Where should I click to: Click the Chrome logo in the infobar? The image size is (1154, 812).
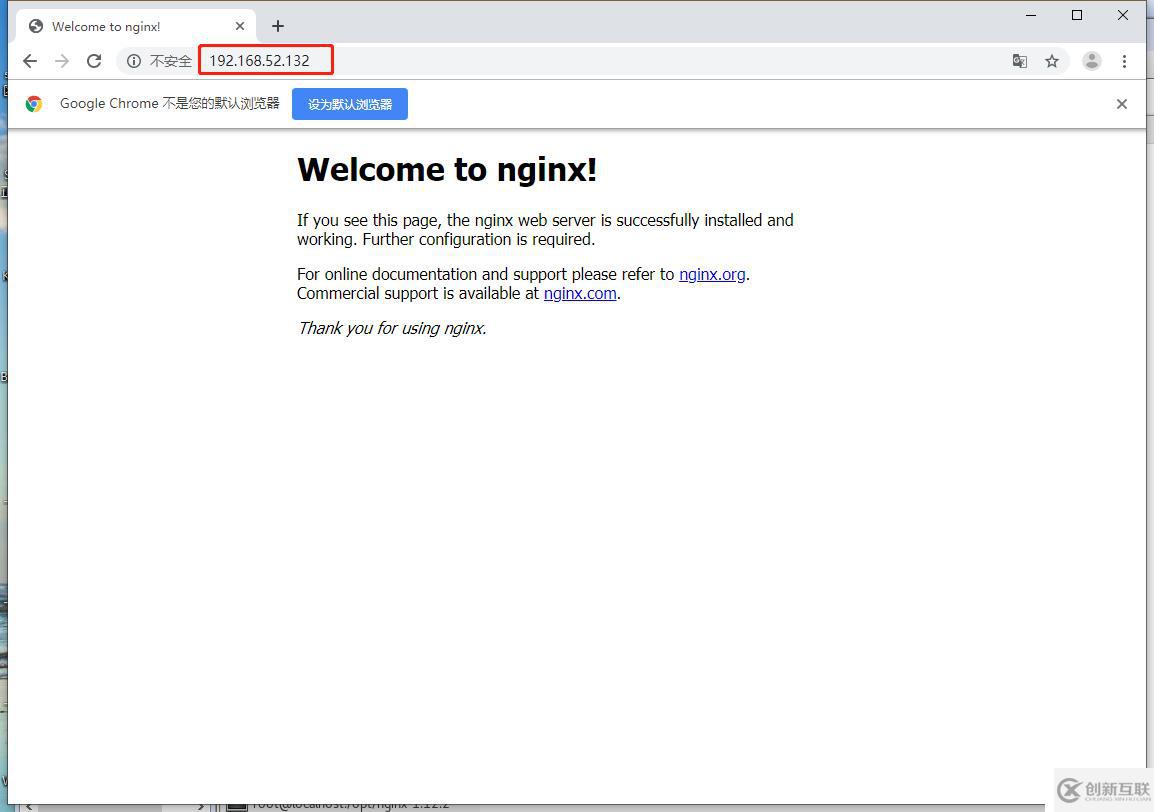click(34, 104)
